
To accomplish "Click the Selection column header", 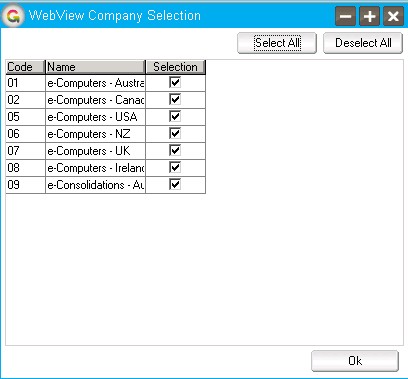I will [x=176, y=67].
